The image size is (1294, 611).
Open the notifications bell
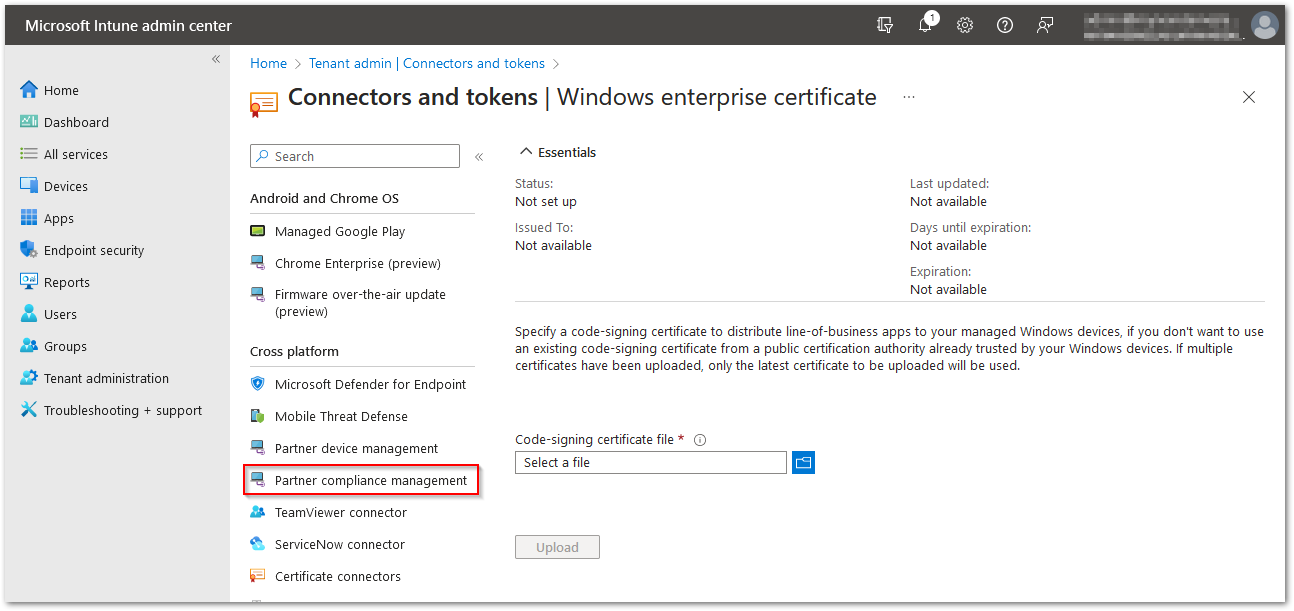925,24
